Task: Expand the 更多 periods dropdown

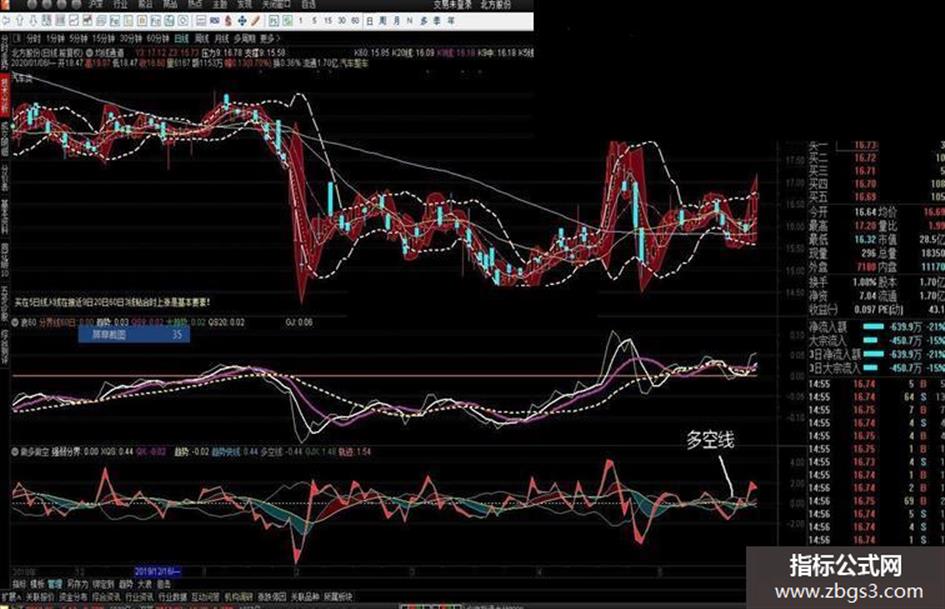Action: pos(270,38)
